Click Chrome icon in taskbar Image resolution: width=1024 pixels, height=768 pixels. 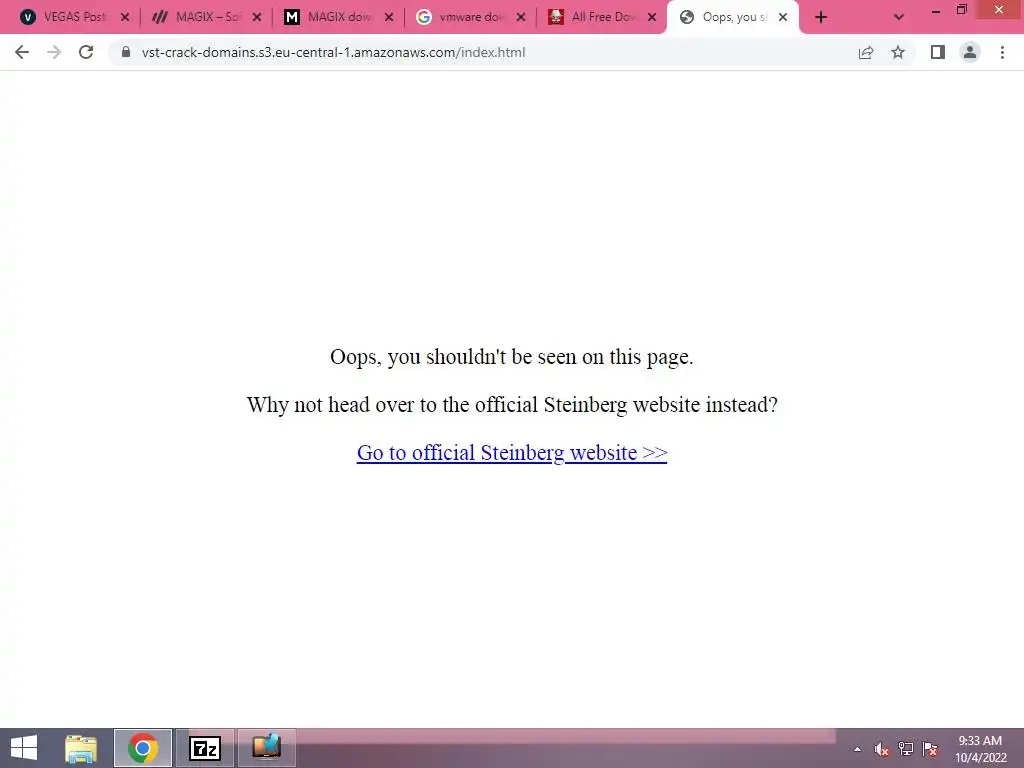[x=142, y=748]
